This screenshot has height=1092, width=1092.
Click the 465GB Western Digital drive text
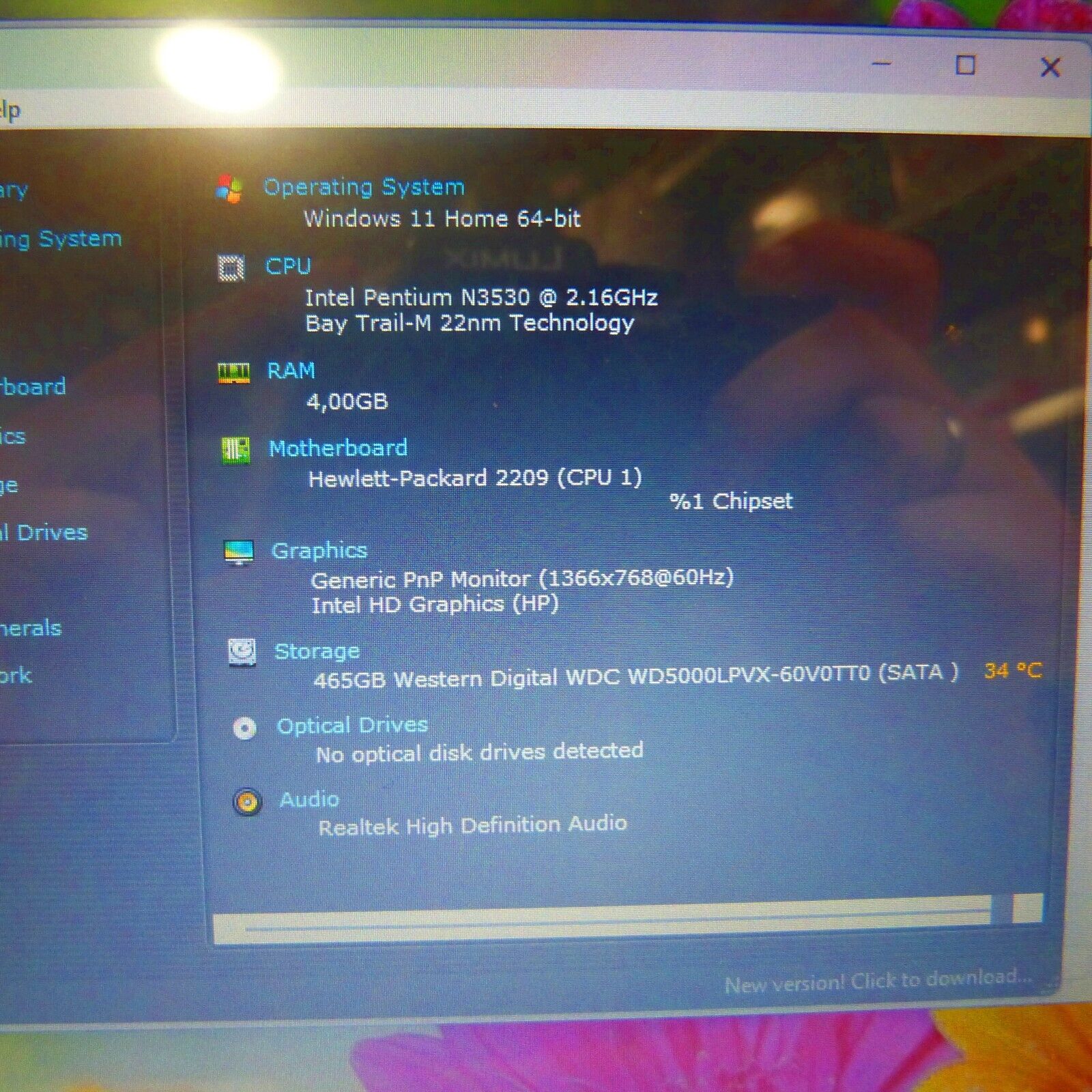coord(636,677)
